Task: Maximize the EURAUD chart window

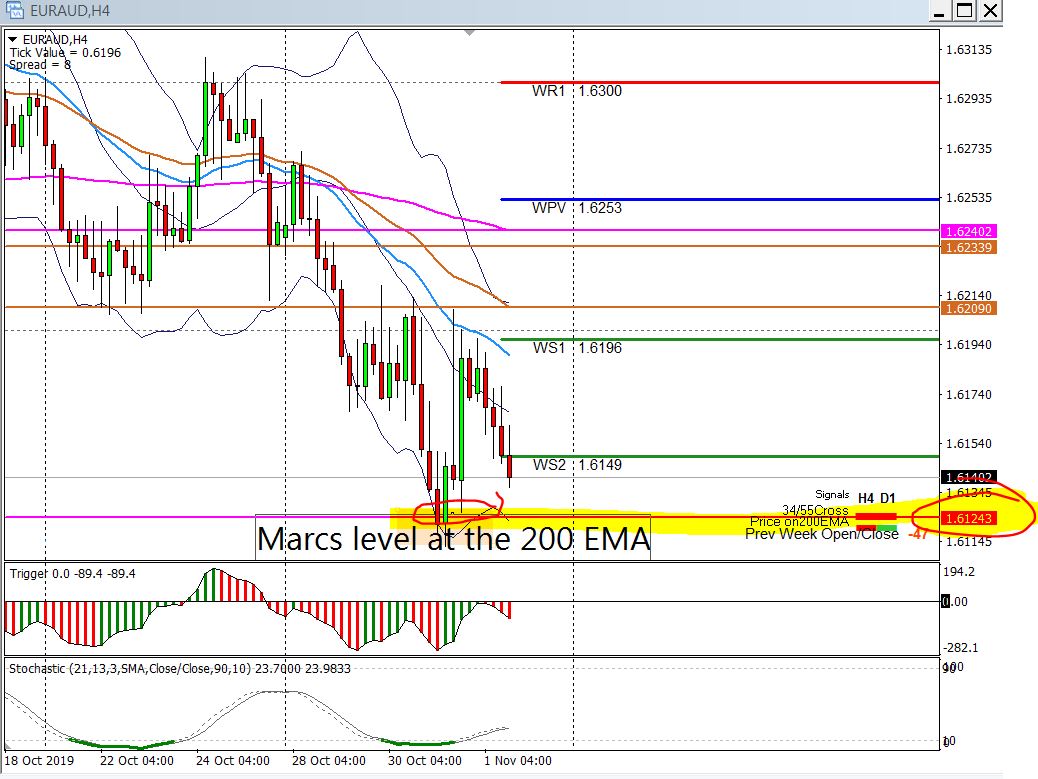Action: pyautogui.click(x=963, y=11)
